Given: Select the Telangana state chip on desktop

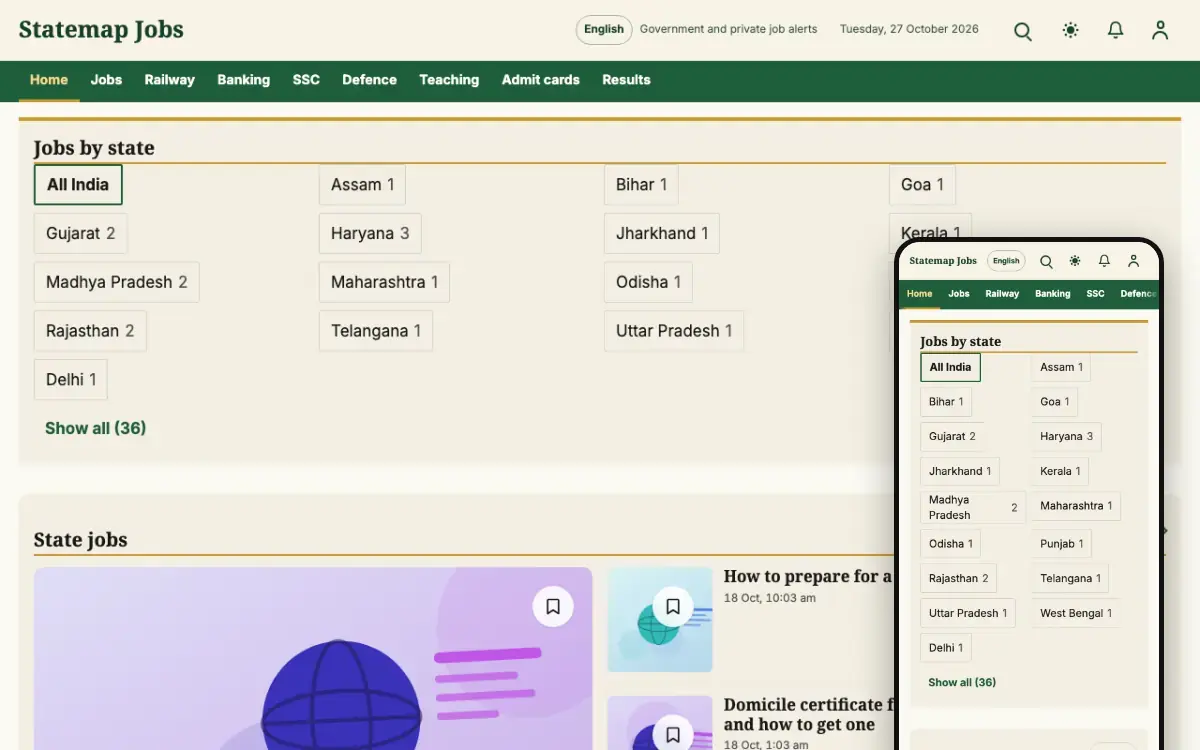Looking at the screenshot, I should pos(376,331).
